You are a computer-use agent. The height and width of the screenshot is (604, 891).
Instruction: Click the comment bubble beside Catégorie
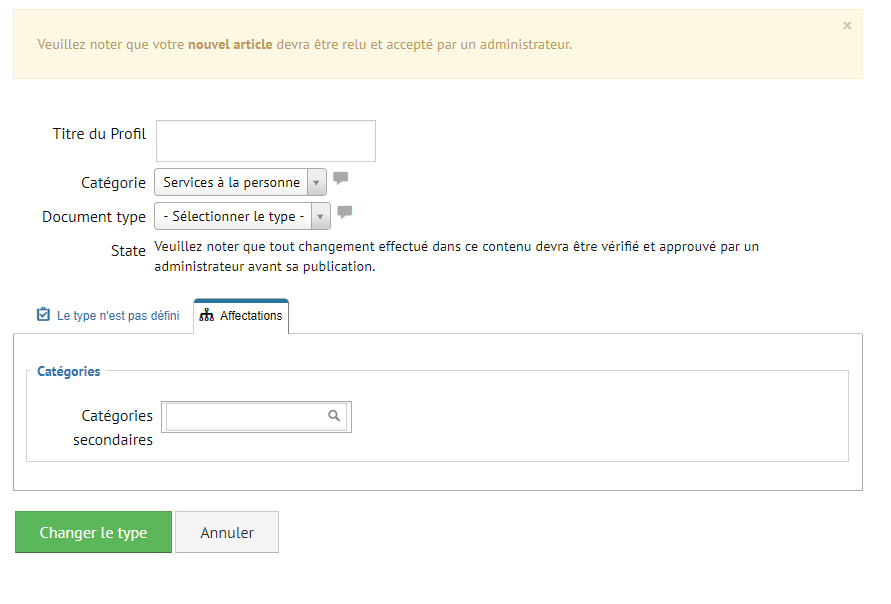[340, 178]
